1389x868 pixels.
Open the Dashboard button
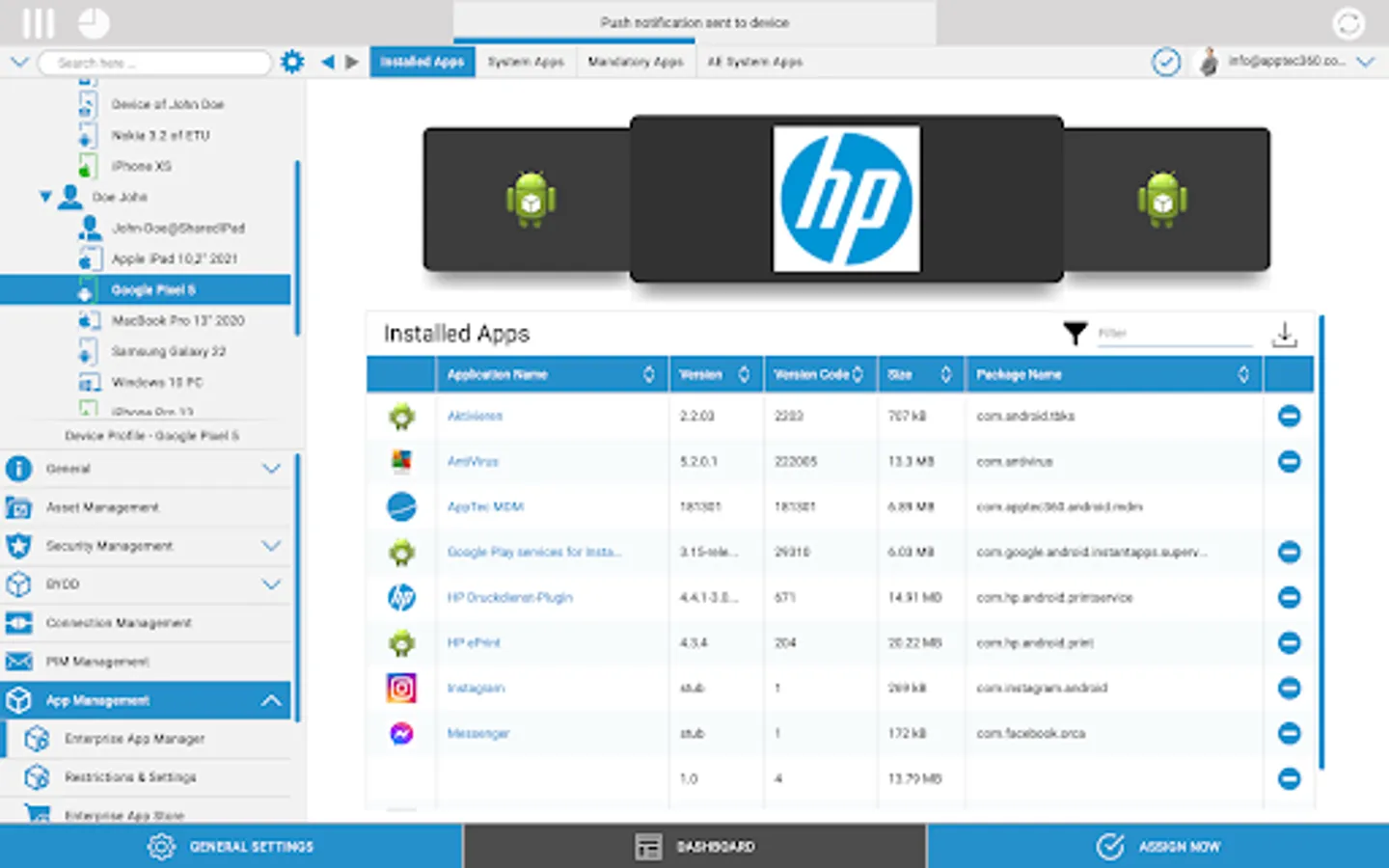(694, 846)
